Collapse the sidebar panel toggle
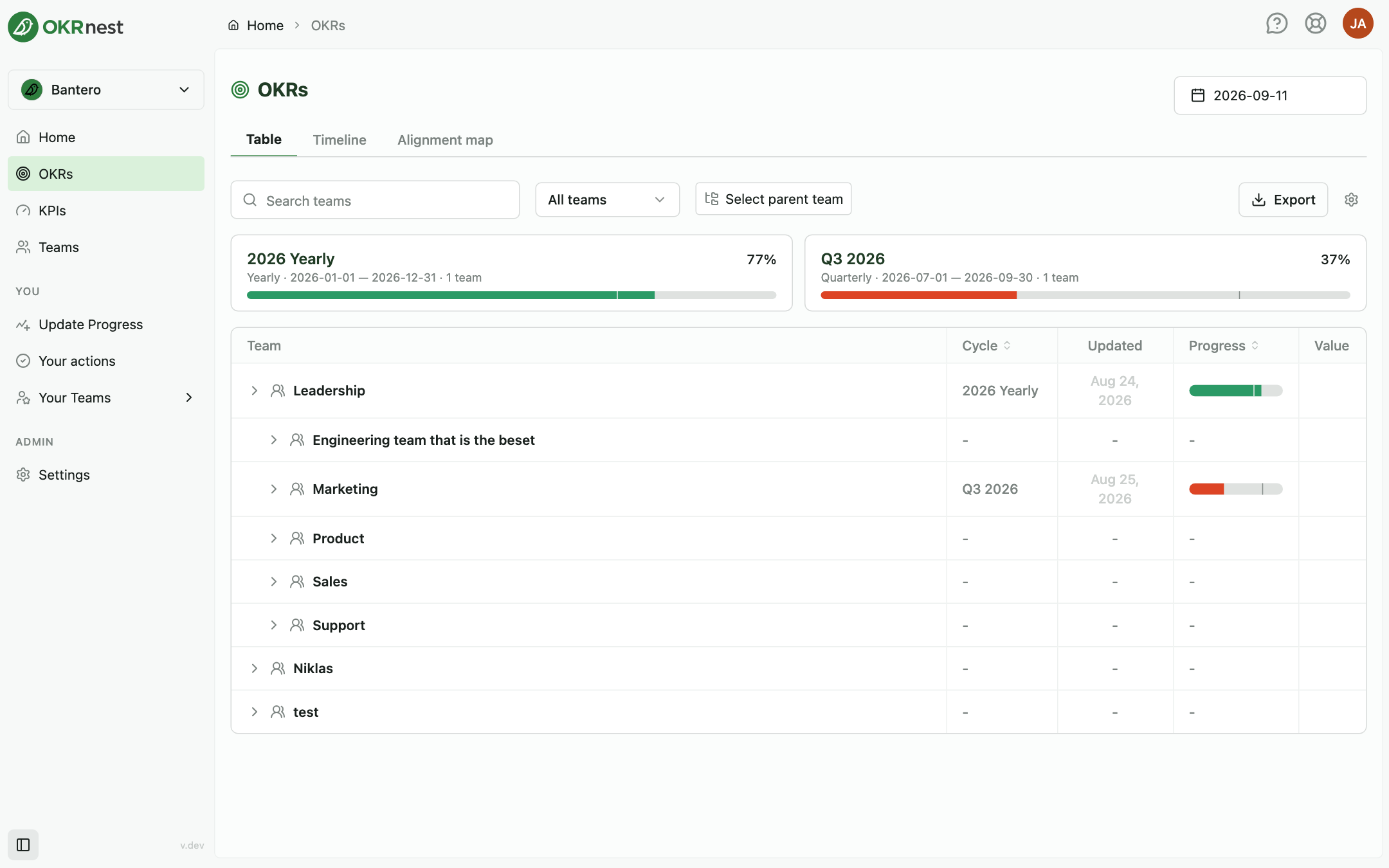The height and width of the screenshot is (868, 1389). pos(23,844)
